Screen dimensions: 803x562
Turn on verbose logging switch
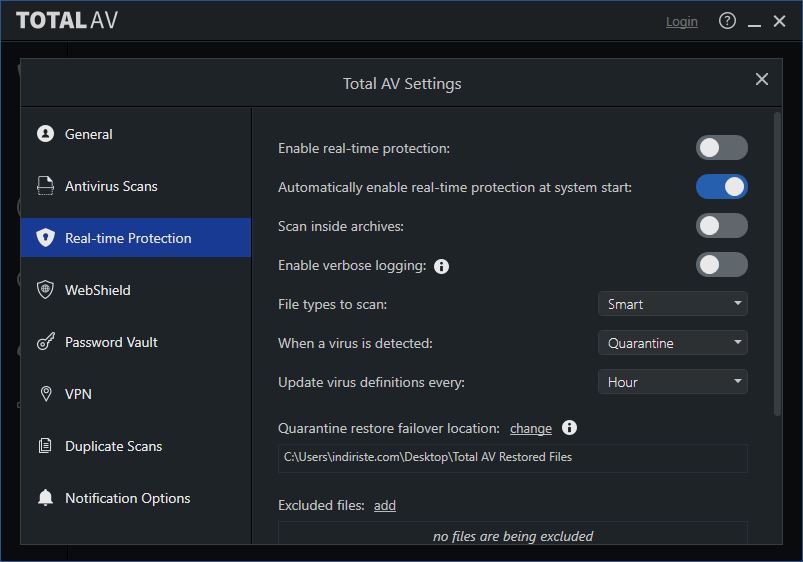[722, 265]
